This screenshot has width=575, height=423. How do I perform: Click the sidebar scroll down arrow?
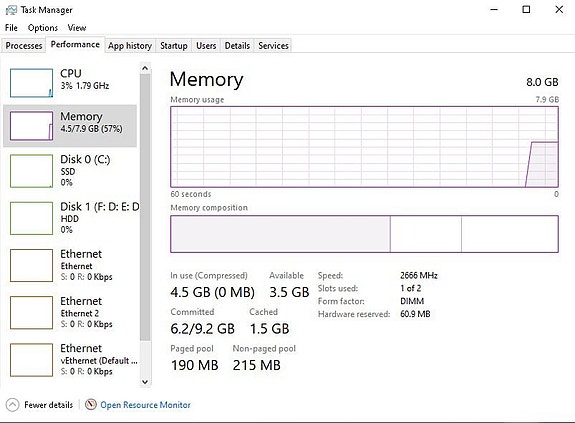tap(145, 382)
